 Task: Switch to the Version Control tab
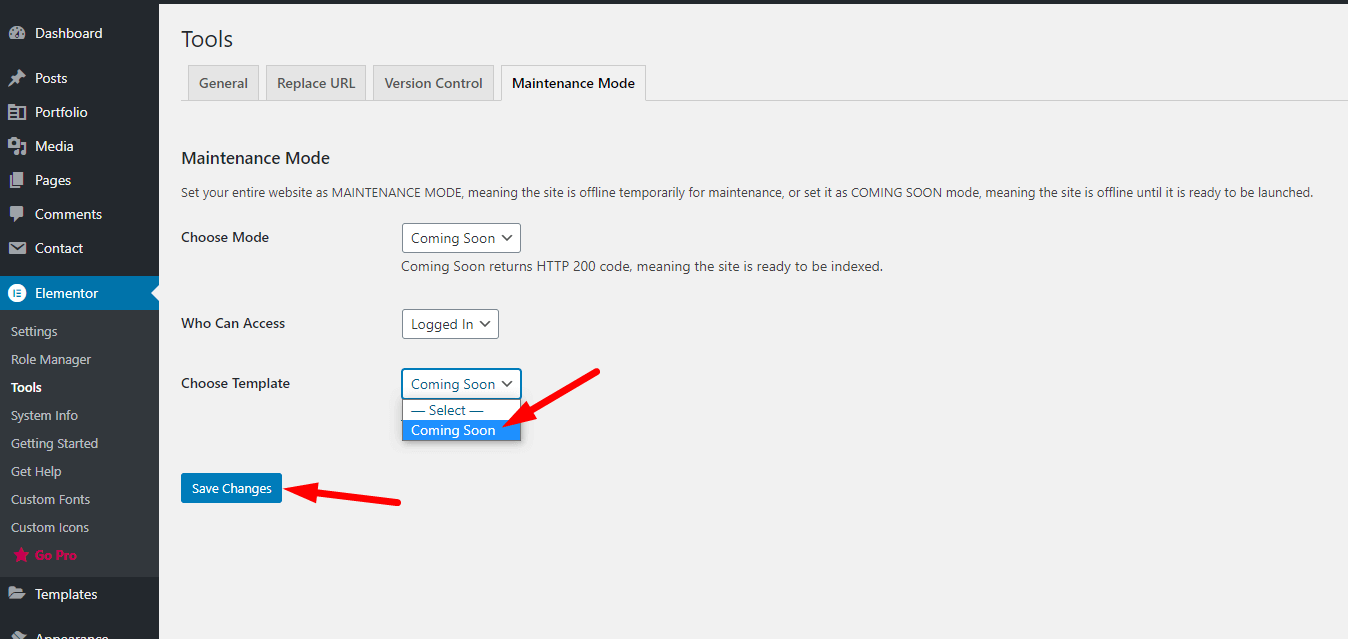click(433, 83)
